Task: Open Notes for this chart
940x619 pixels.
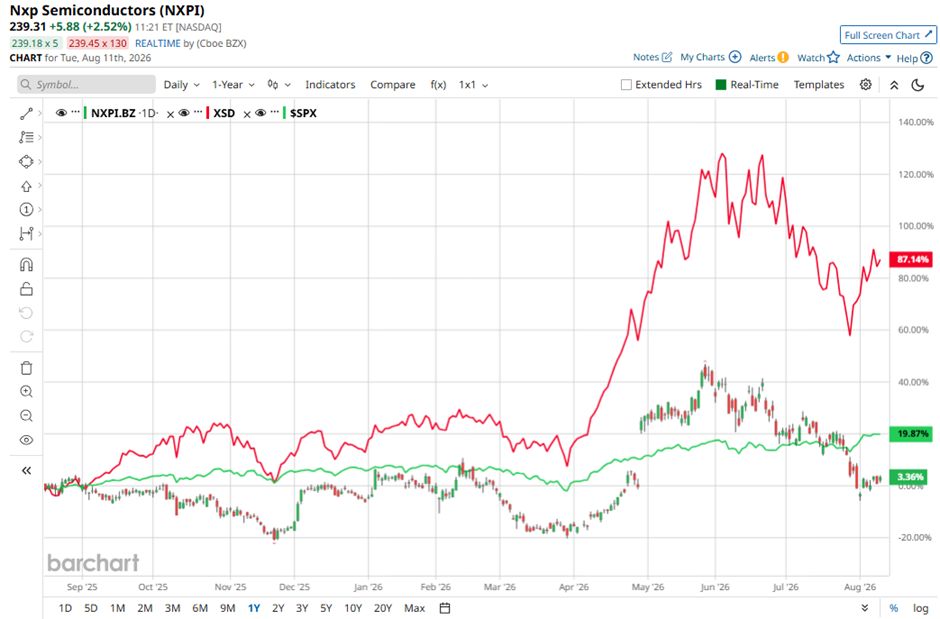Action: coord(652,58)
